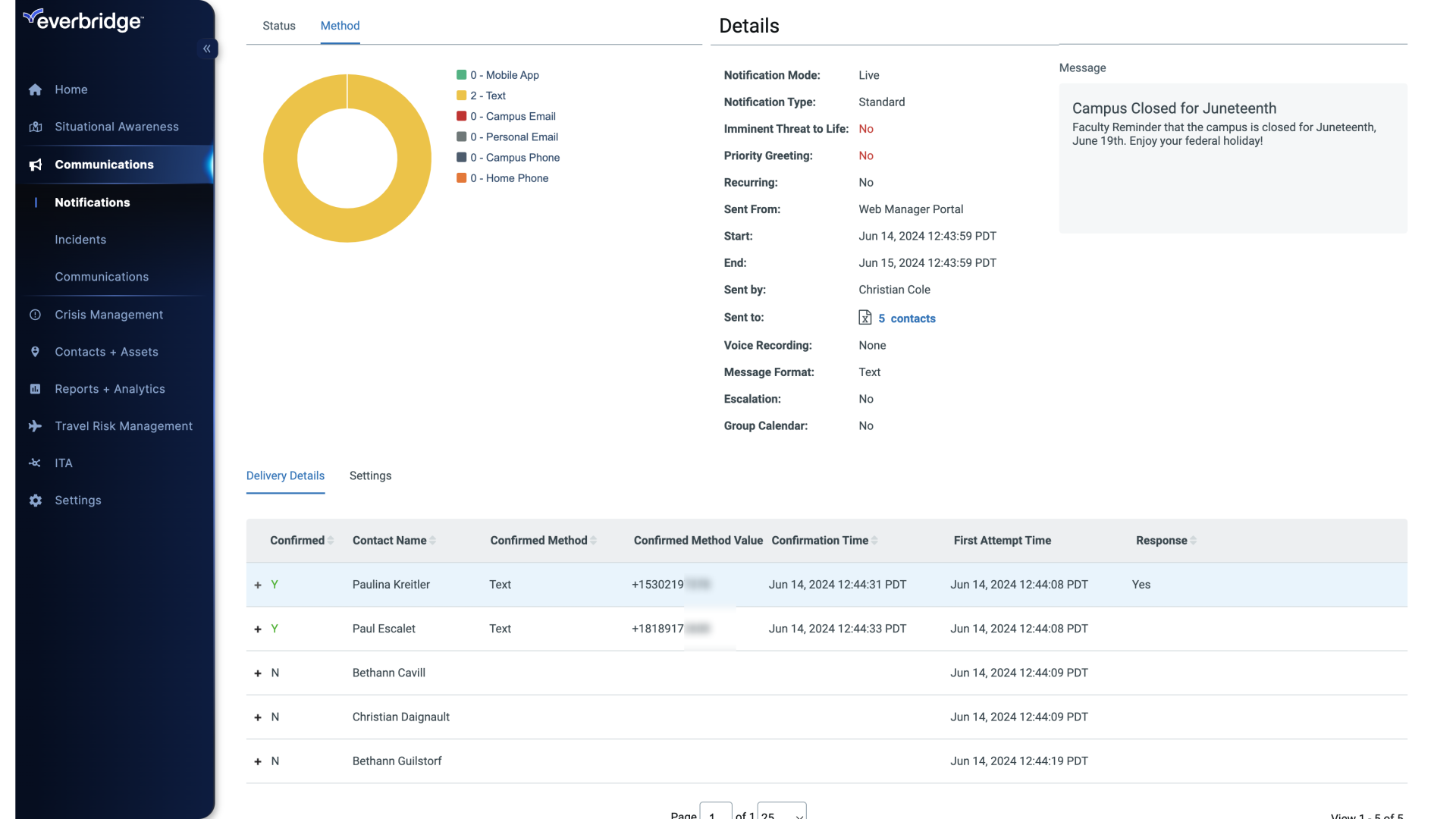Open the results-per-page dropdown showing 25
The image size is (1456, 819).
point(781,813)
